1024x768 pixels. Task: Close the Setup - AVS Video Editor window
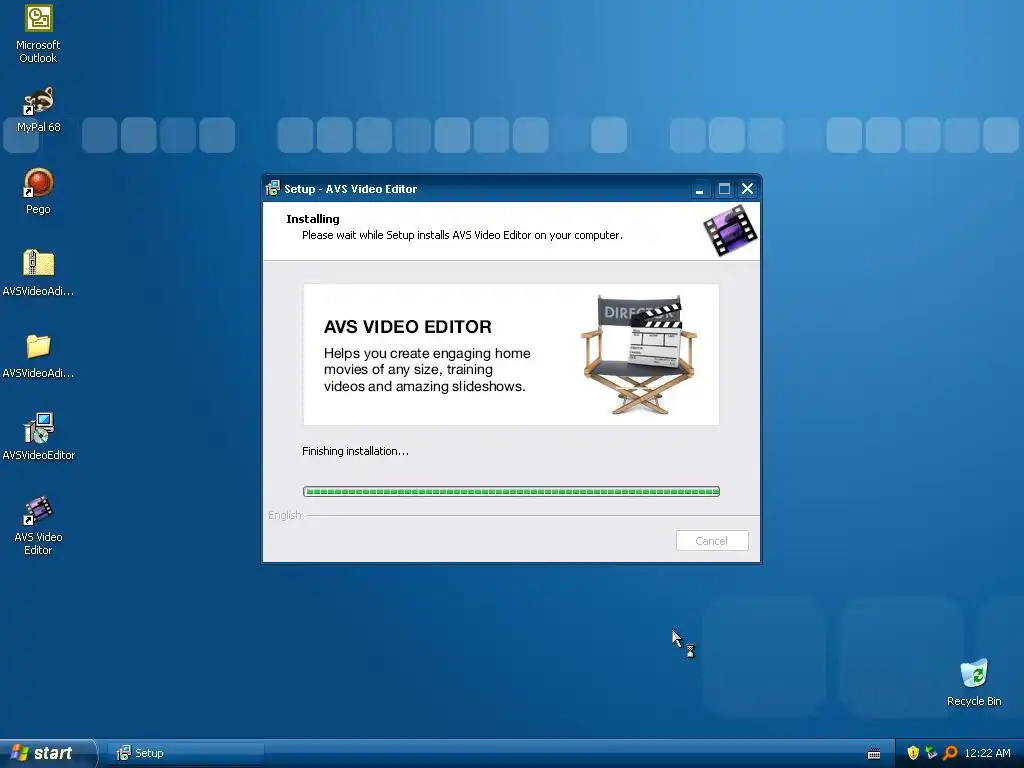748,189
